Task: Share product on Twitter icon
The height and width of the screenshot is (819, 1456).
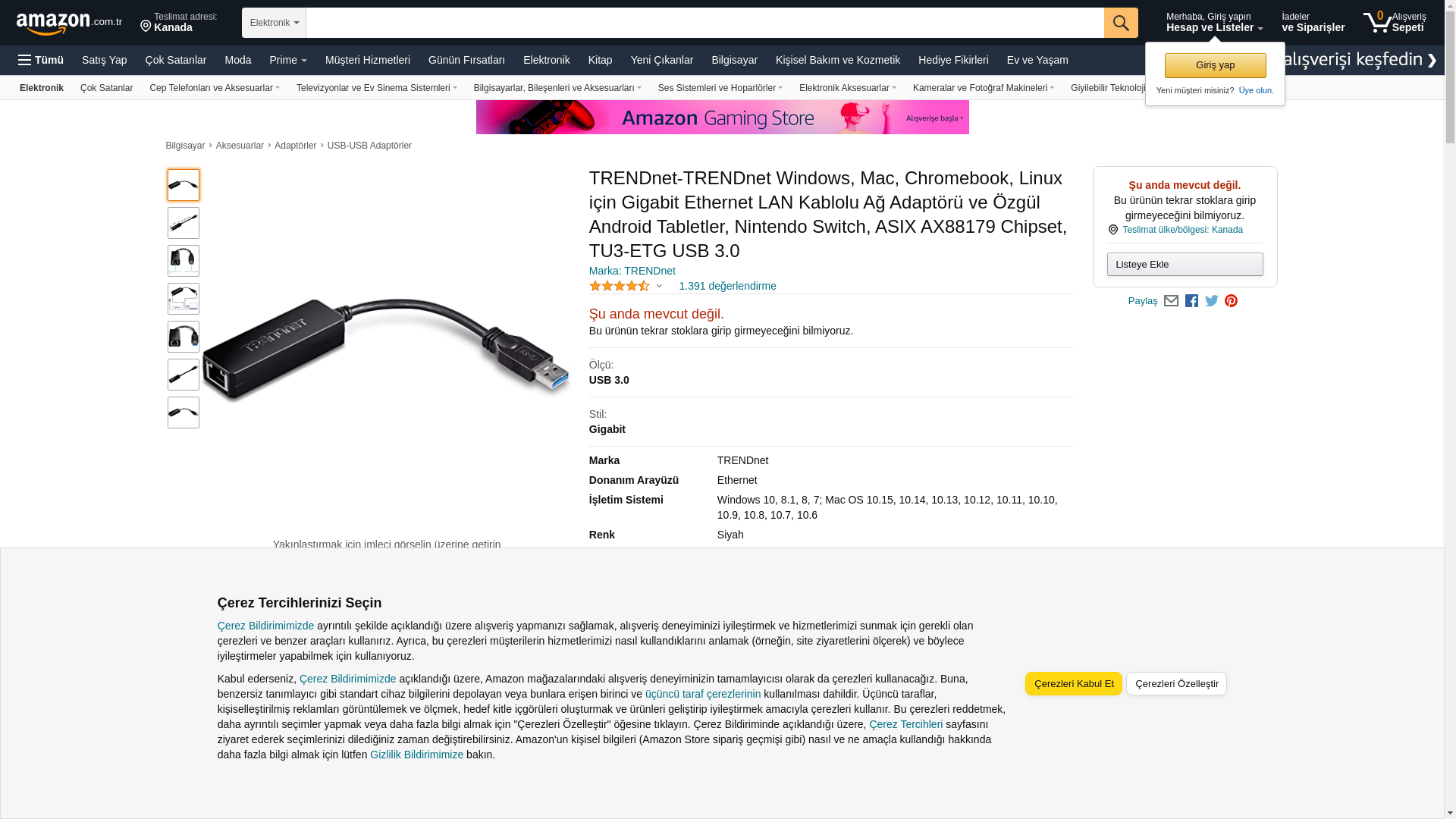Action: (1212, 301)
